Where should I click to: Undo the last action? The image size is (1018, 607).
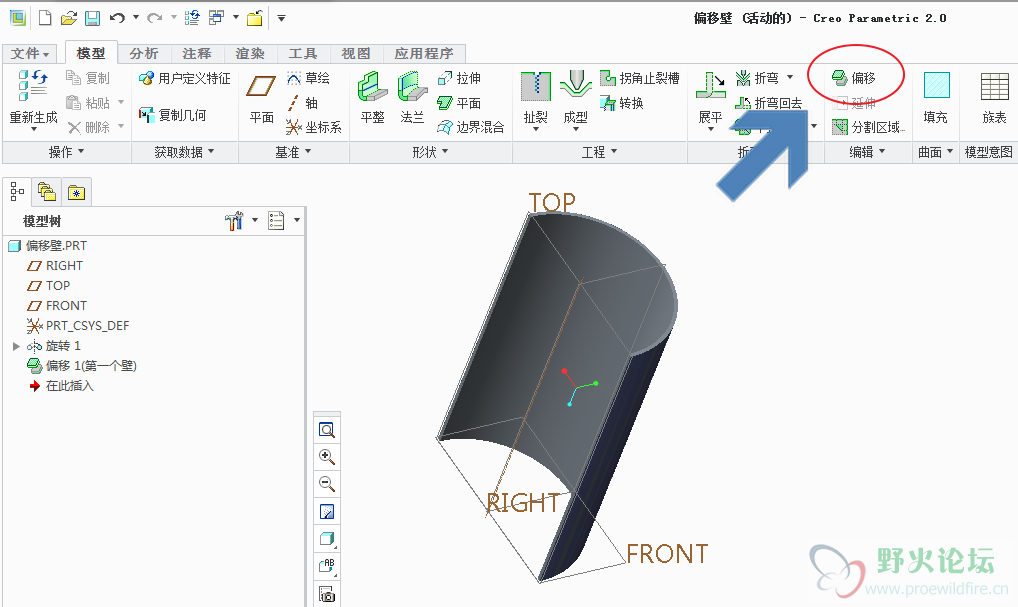coord(117,18)
